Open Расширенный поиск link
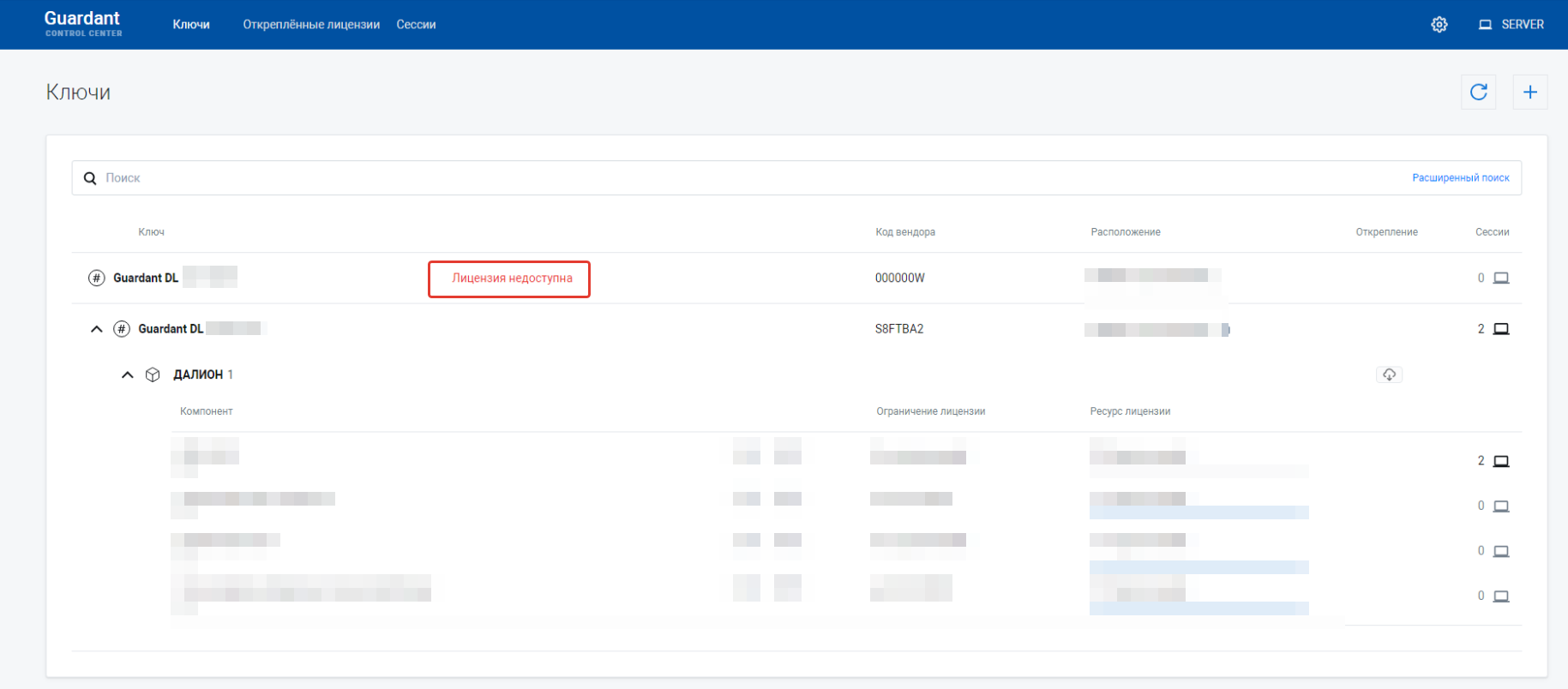The image size is (1568, 689). pos(1461,178)
